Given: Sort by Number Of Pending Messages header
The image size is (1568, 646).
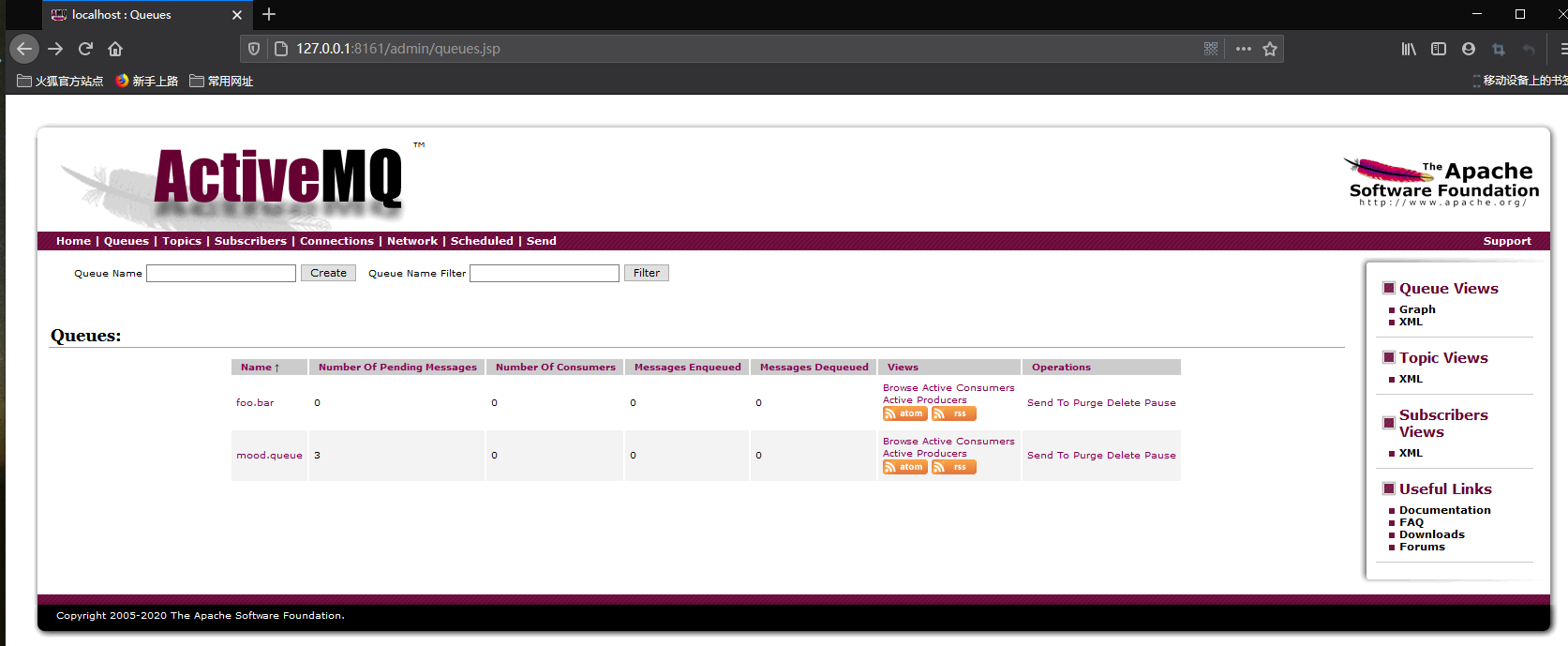Looking at the screenshot, I should [x=397, y=368].
